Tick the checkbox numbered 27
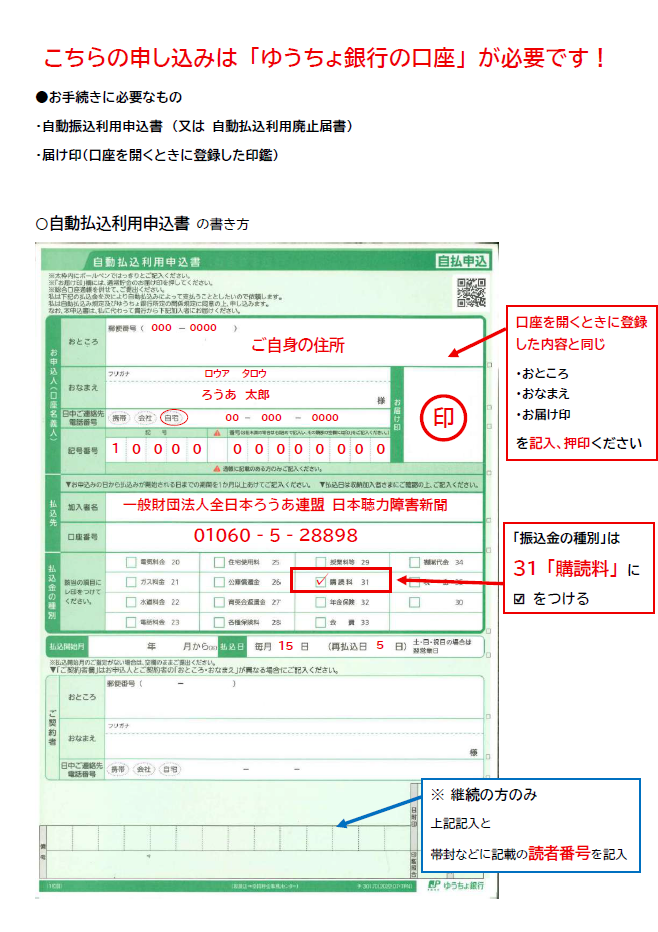 [219, 602]
